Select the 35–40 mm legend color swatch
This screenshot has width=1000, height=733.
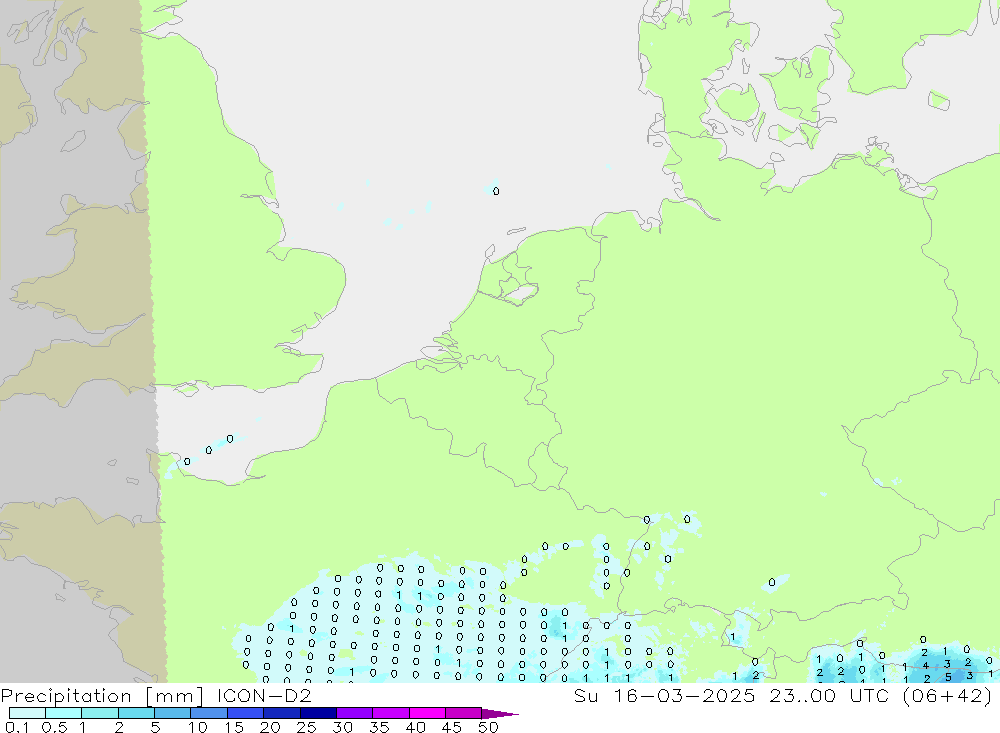pos(391,713)
